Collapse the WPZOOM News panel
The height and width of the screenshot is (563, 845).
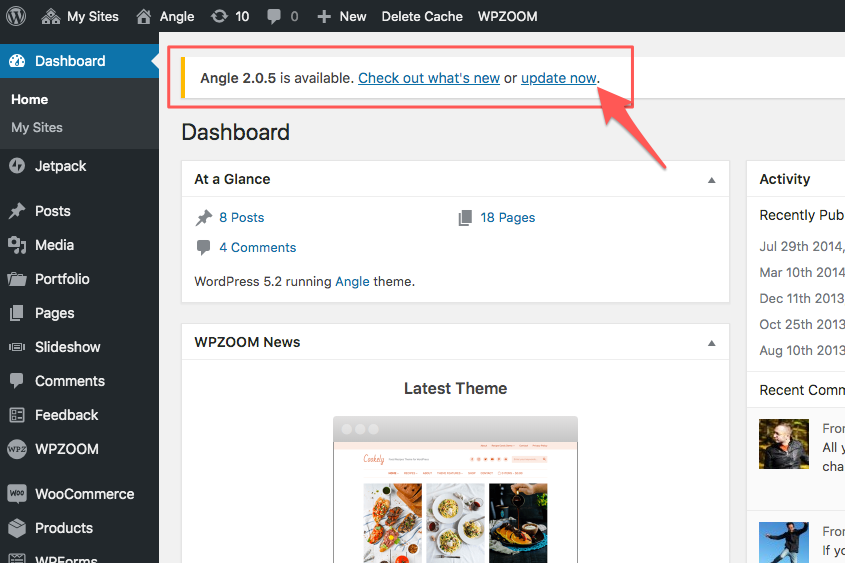(x=711, y=343)
